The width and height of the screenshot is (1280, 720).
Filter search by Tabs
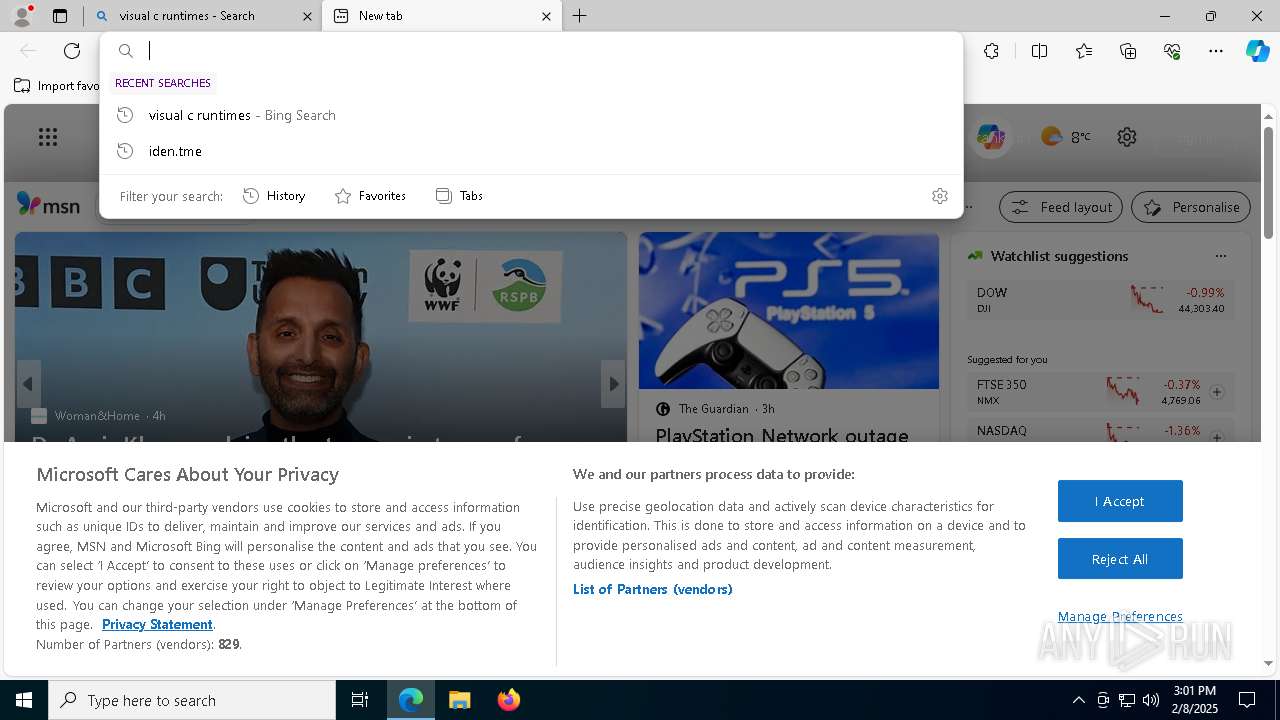coord(460,196)
